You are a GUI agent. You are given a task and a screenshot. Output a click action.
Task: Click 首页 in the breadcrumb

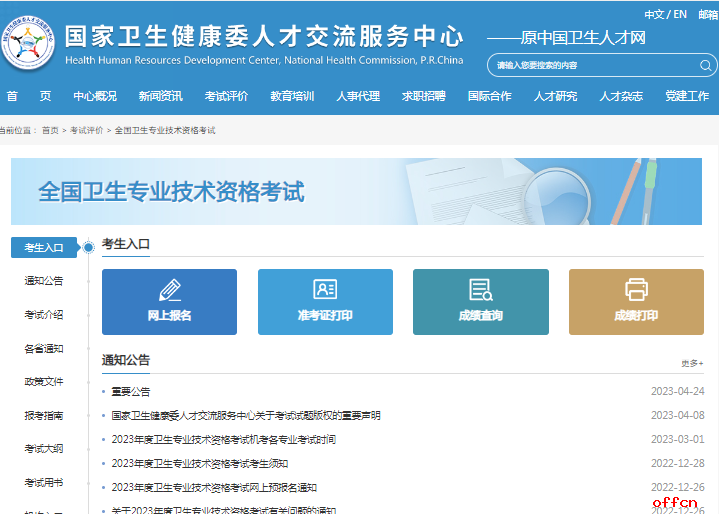tap(50, 131)
